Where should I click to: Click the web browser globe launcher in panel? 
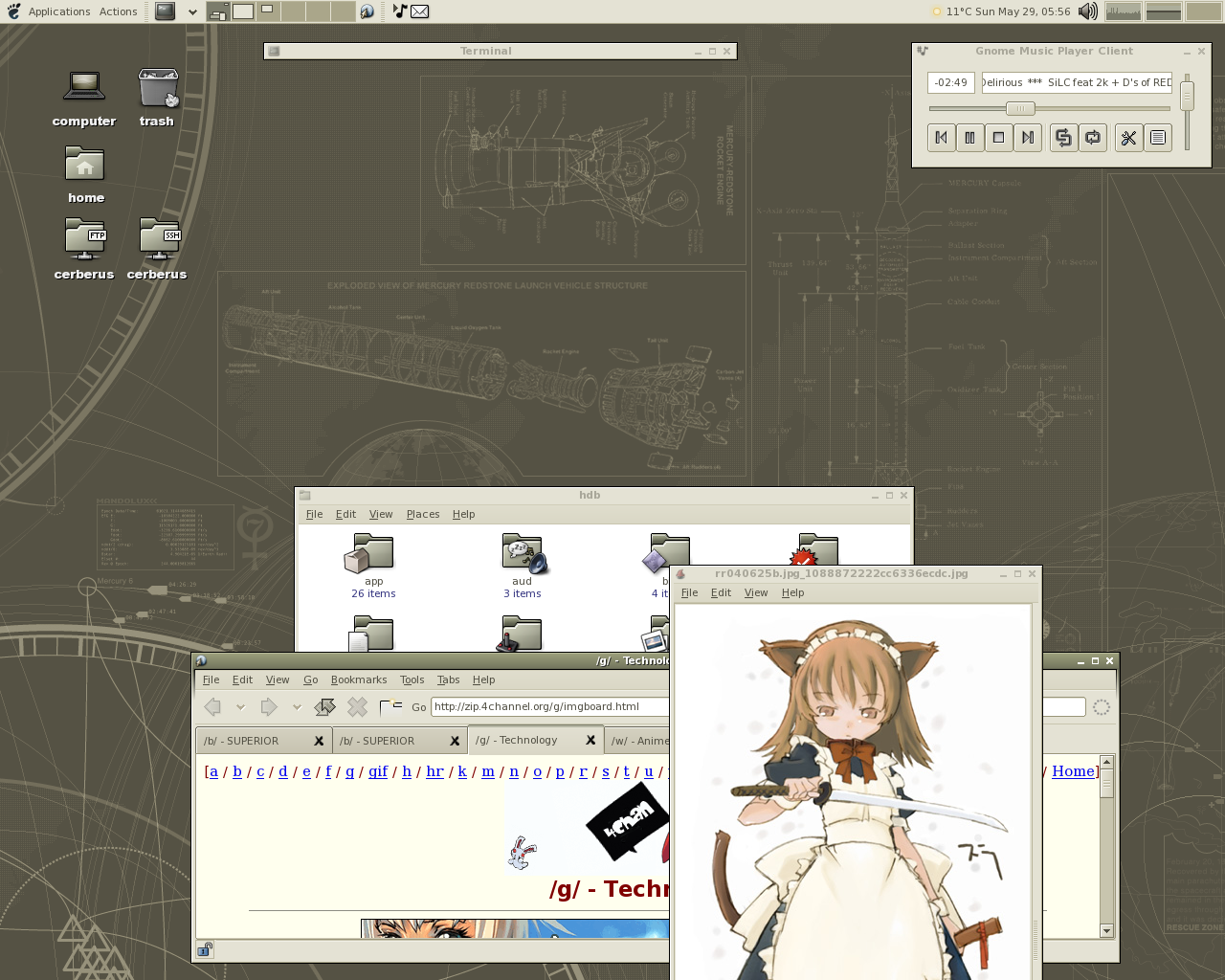click(367, 11)
